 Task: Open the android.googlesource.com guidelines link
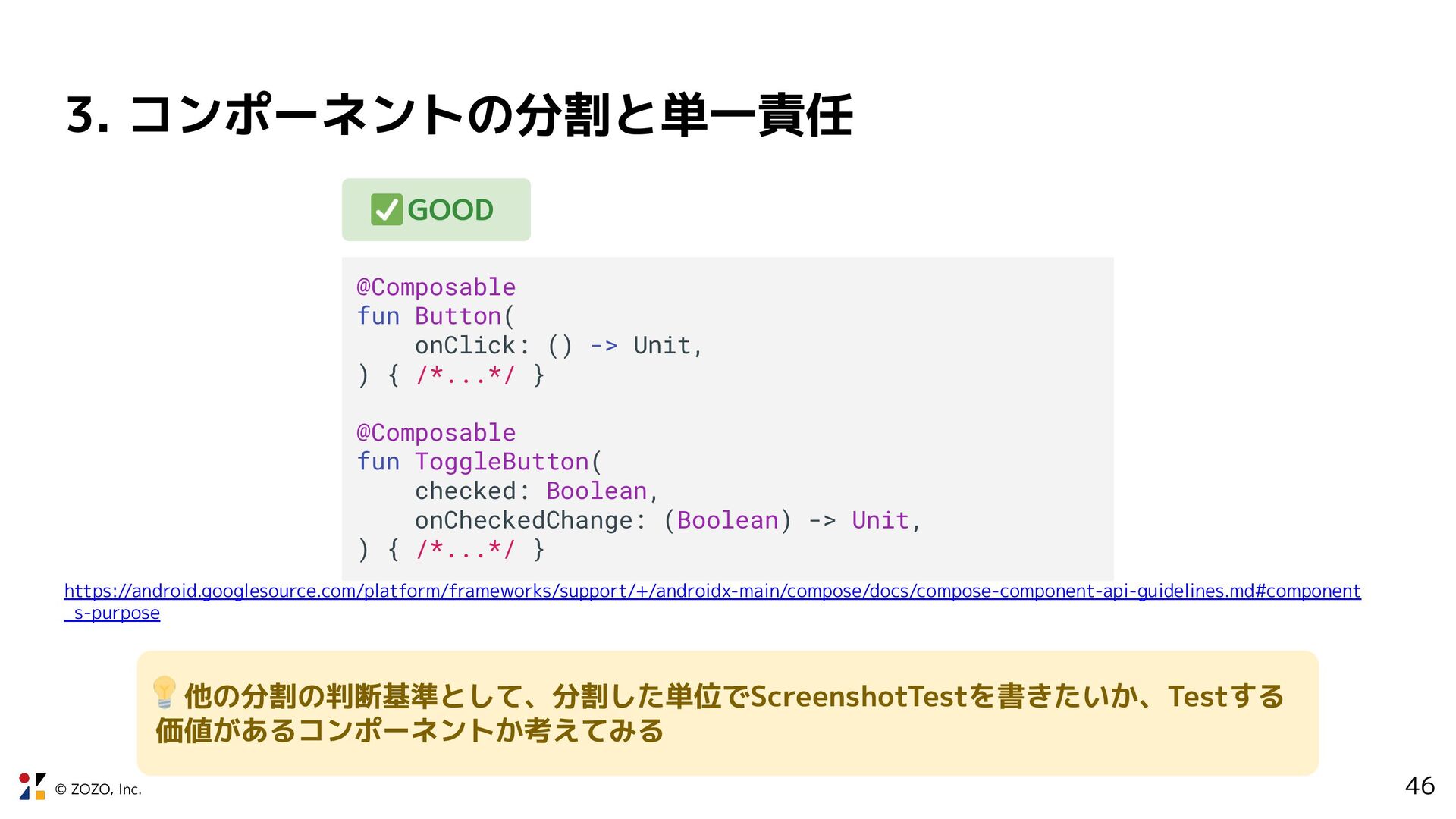pyautogui.click(x=712, y=591)
